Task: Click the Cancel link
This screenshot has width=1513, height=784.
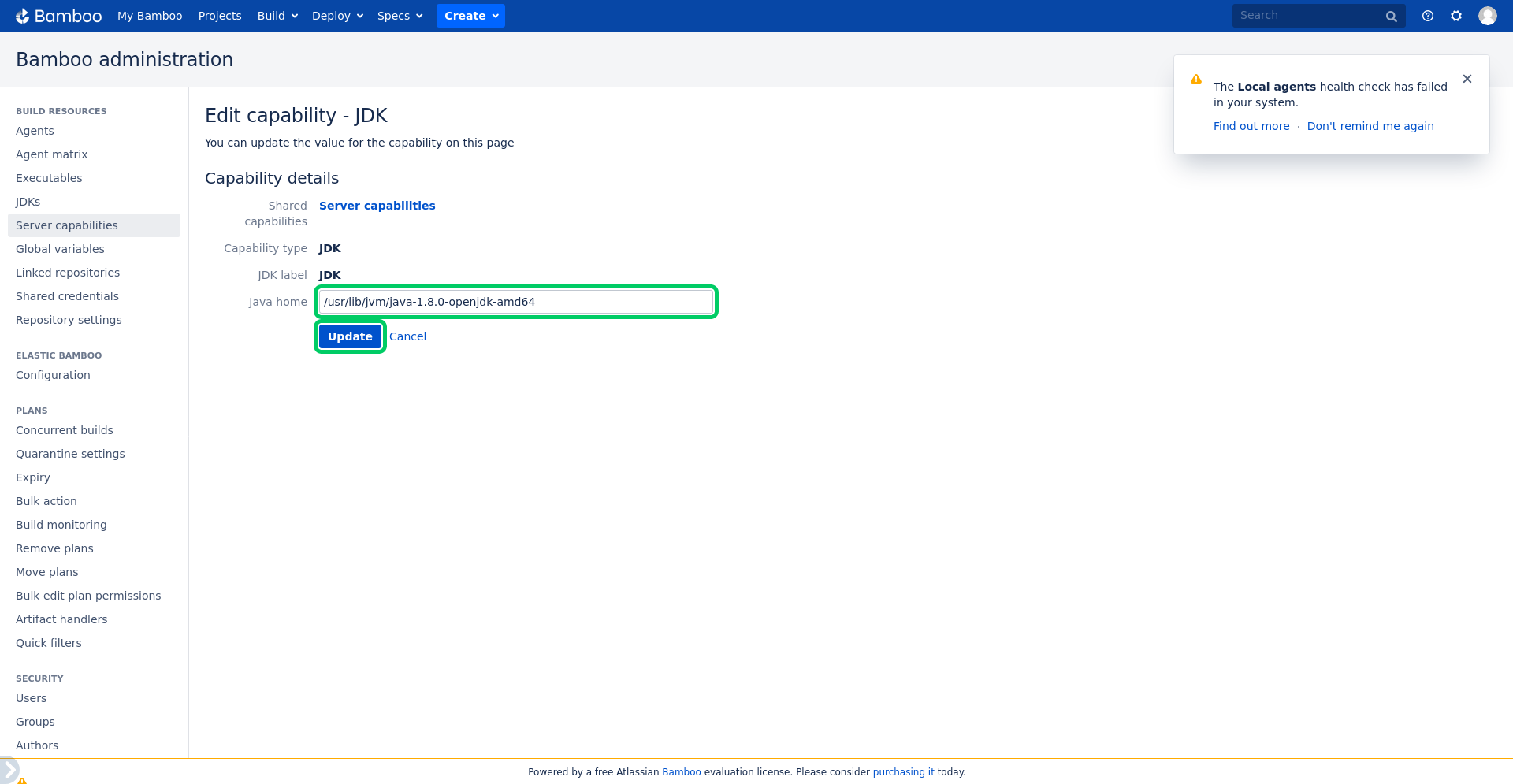Action: [407, 336]
